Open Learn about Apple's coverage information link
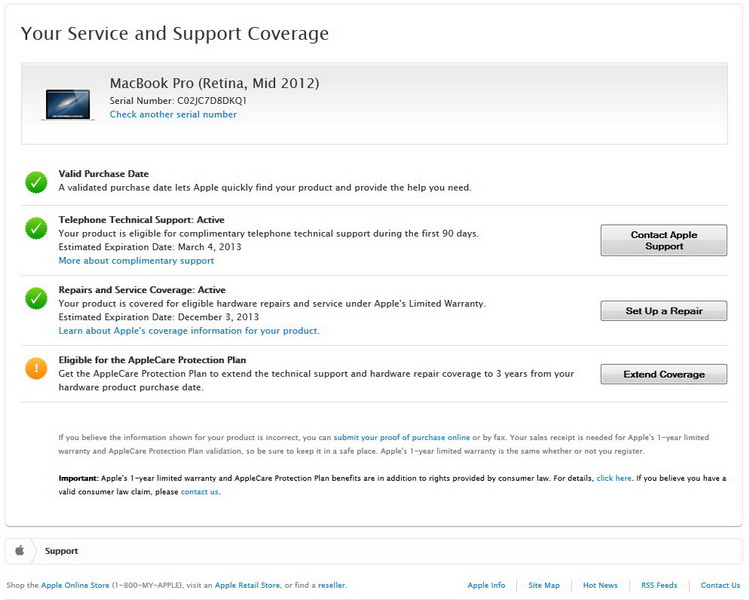This screenshot has width=749, height=600. [x=189, y=331]
